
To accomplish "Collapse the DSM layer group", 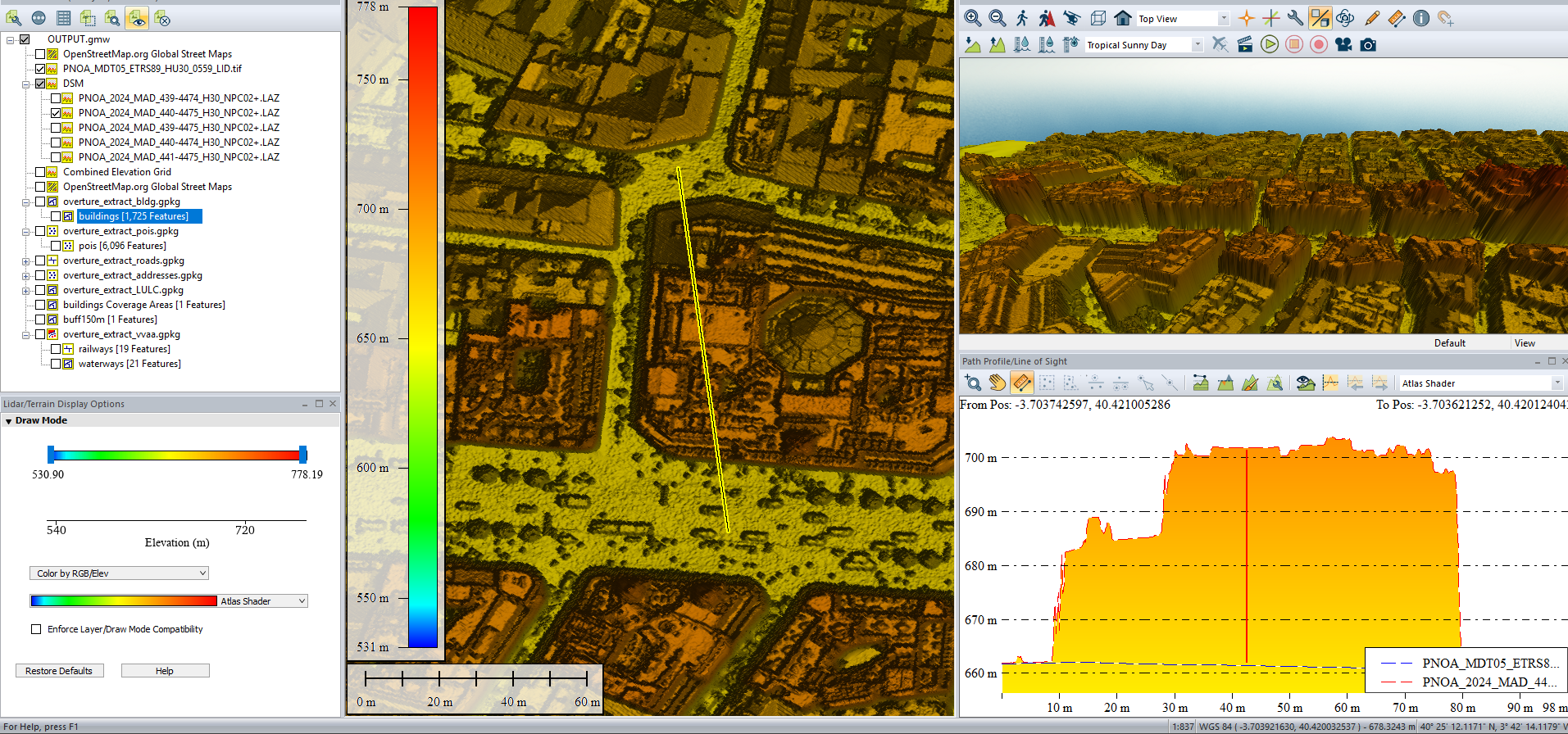I will (26, 84).
